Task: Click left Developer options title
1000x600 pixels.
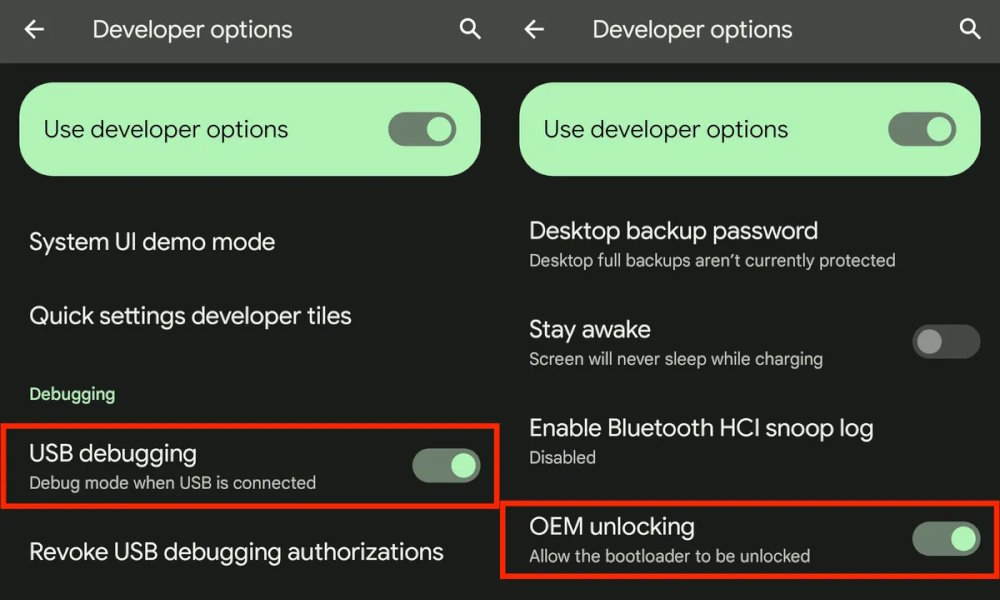Action: tap(192, 30)
